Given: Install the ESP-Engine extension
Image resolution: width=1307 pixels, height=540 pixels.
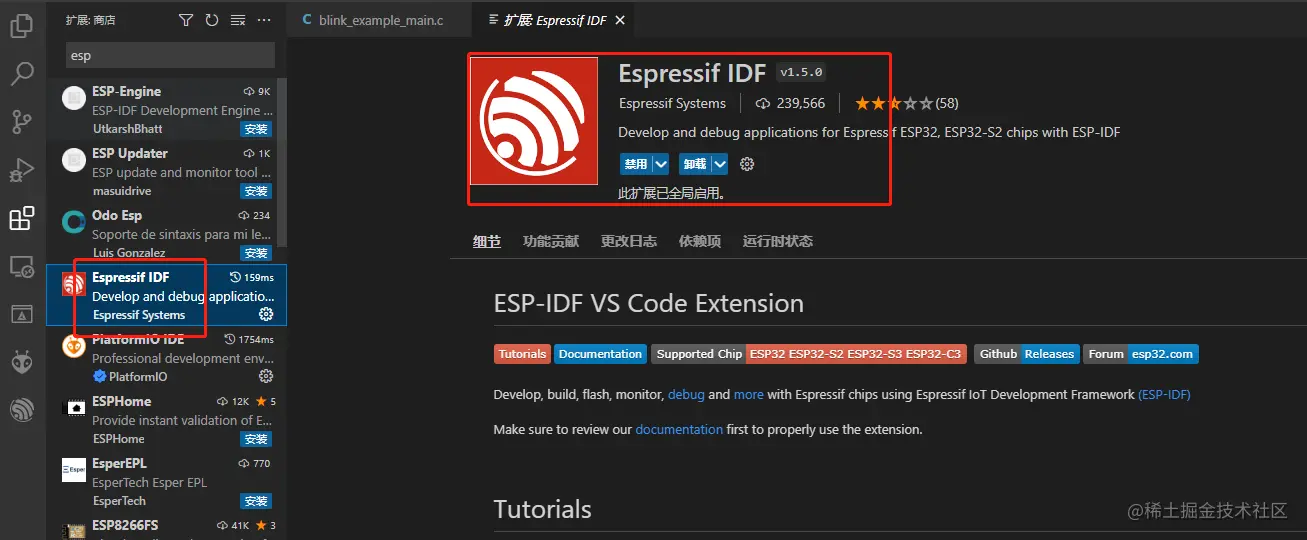Looking at the screenshot, I should 256,129.
